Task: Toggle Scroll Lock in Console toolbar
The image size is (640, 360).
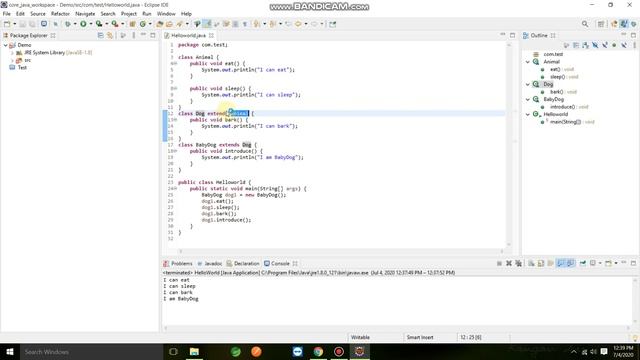Action: (x=541, y=263)
